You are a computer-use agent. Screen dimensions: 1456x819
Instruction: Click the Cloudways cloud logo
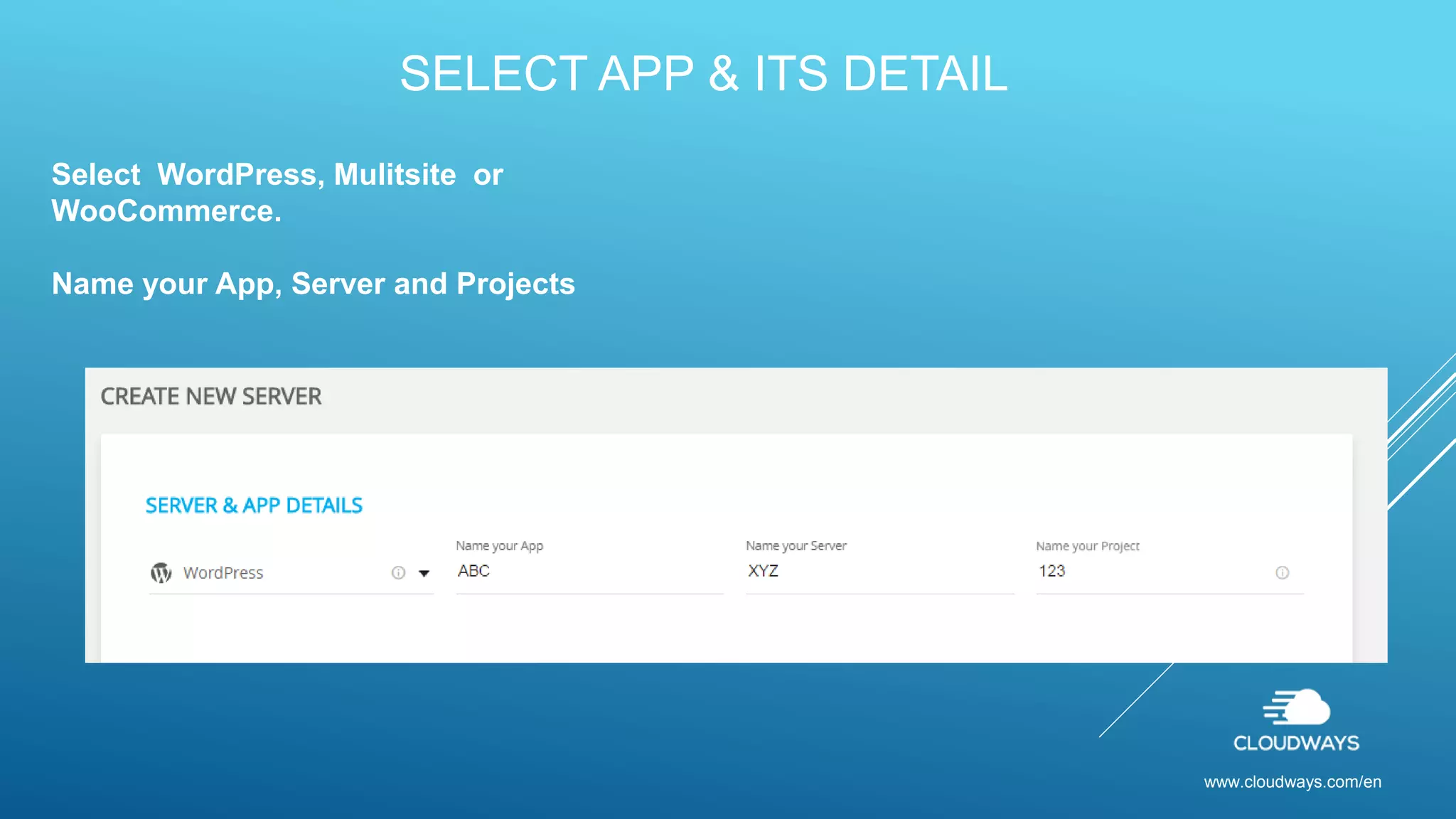coord(1296,707)
